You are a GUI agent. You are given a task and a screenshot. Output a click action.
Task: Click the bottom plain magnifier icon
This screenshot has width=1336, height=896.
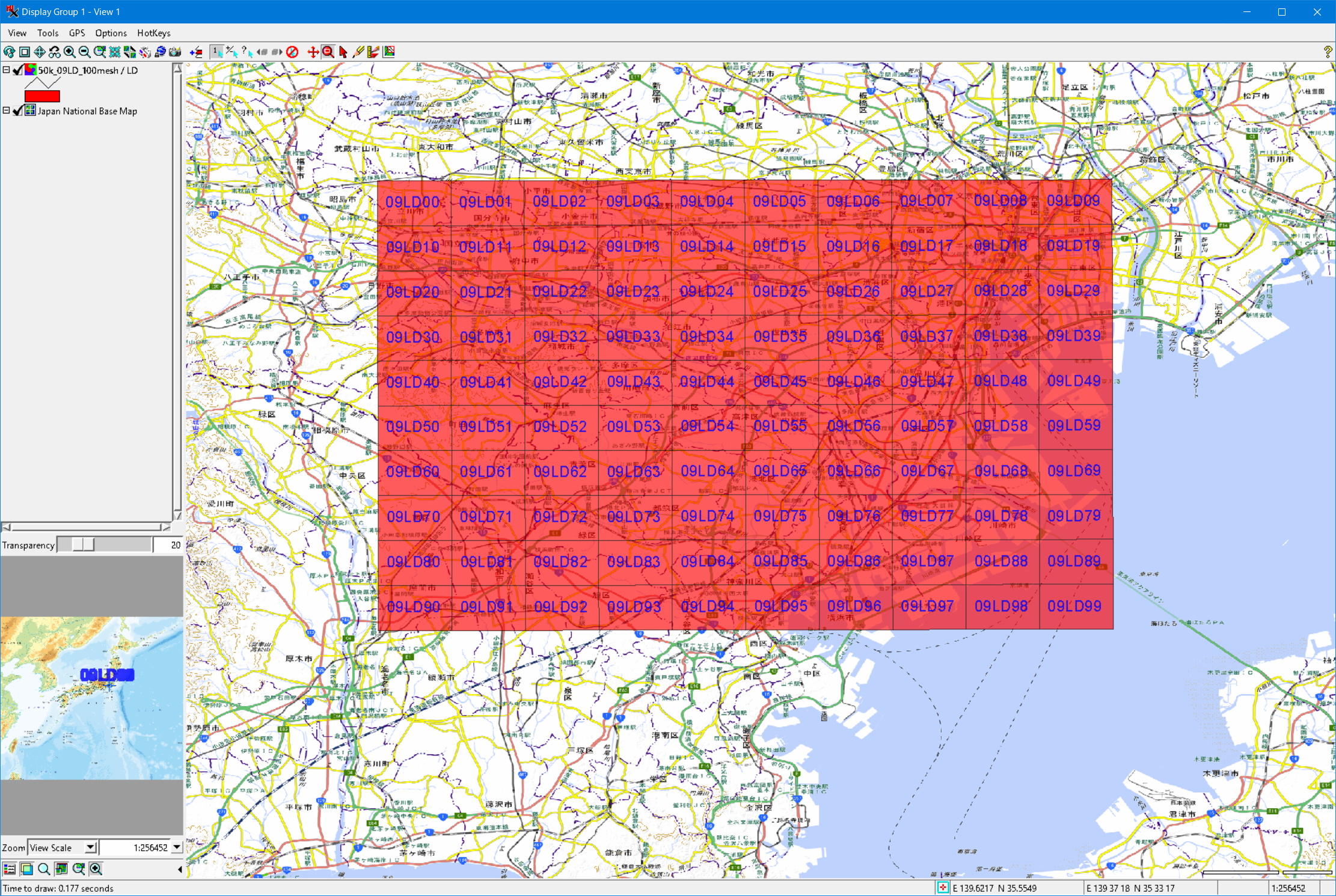tap(44, 868)
